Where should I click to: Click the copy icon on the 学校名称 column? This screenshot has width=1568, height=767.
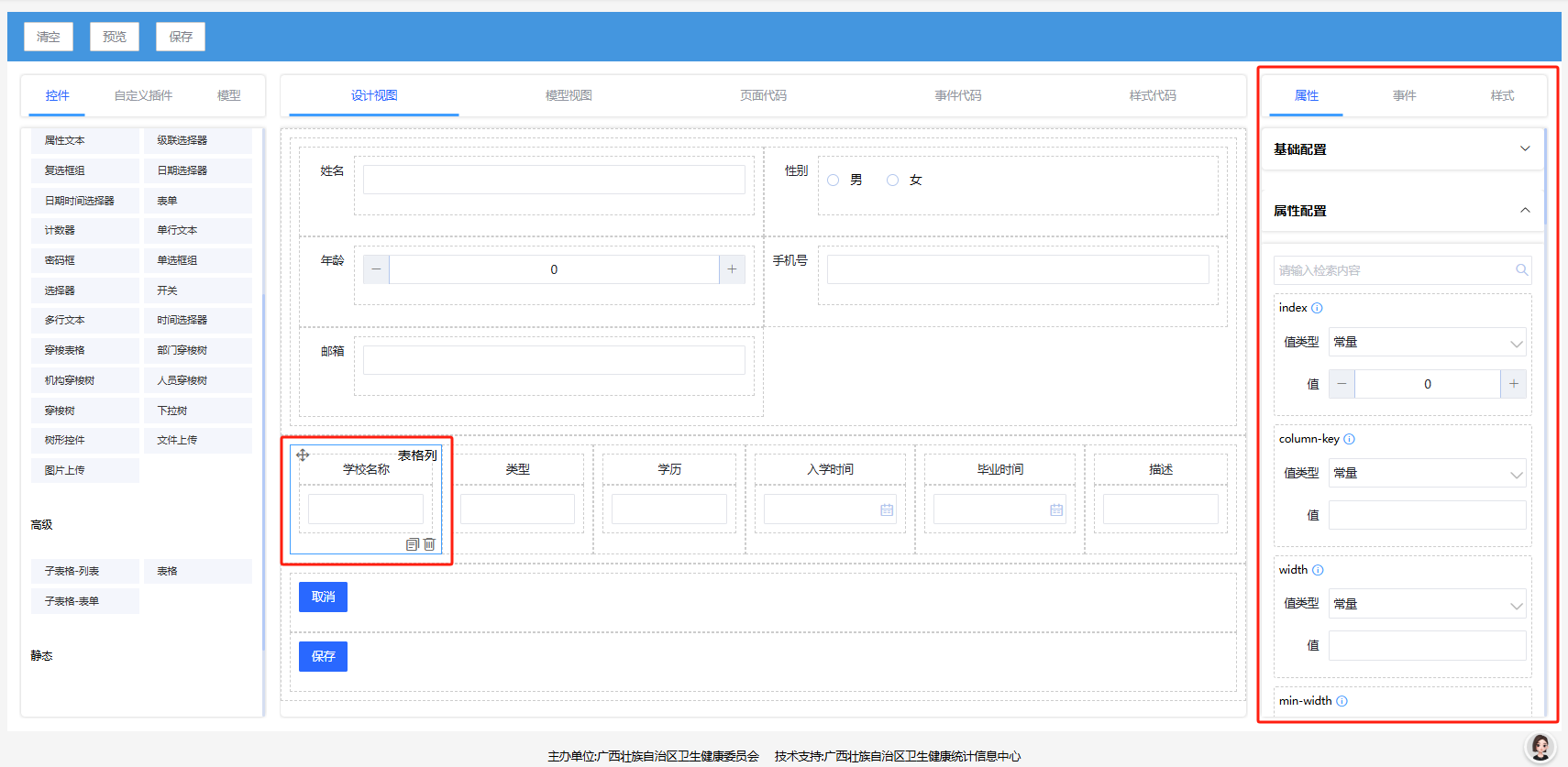coord(412,544)
